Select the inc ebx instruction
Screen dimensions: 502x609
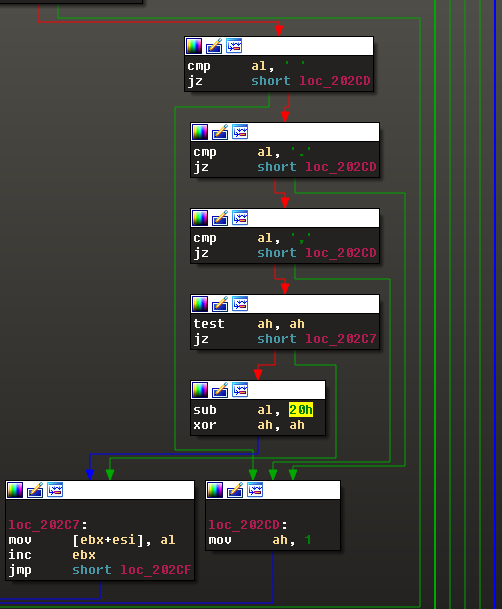pos(52,555)
